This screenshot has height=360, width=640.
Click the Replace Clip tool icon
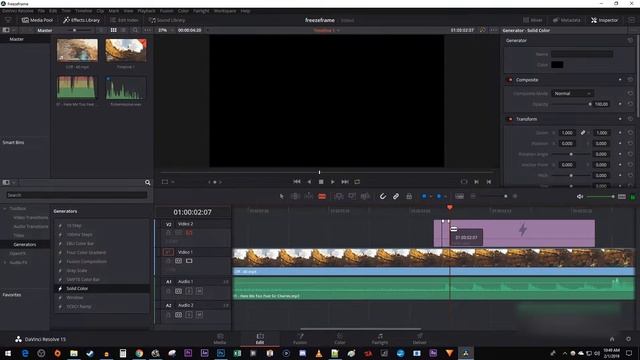click(365, 196)
